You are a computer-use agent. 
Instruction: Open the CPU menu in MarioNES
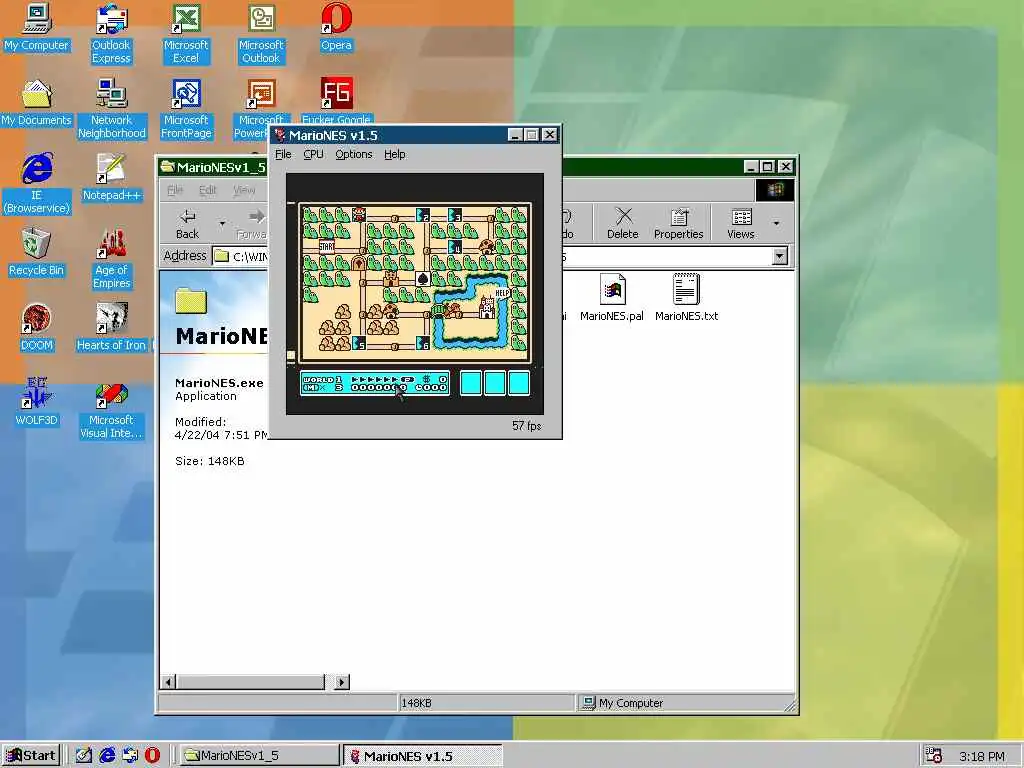(x=313, y=154)
